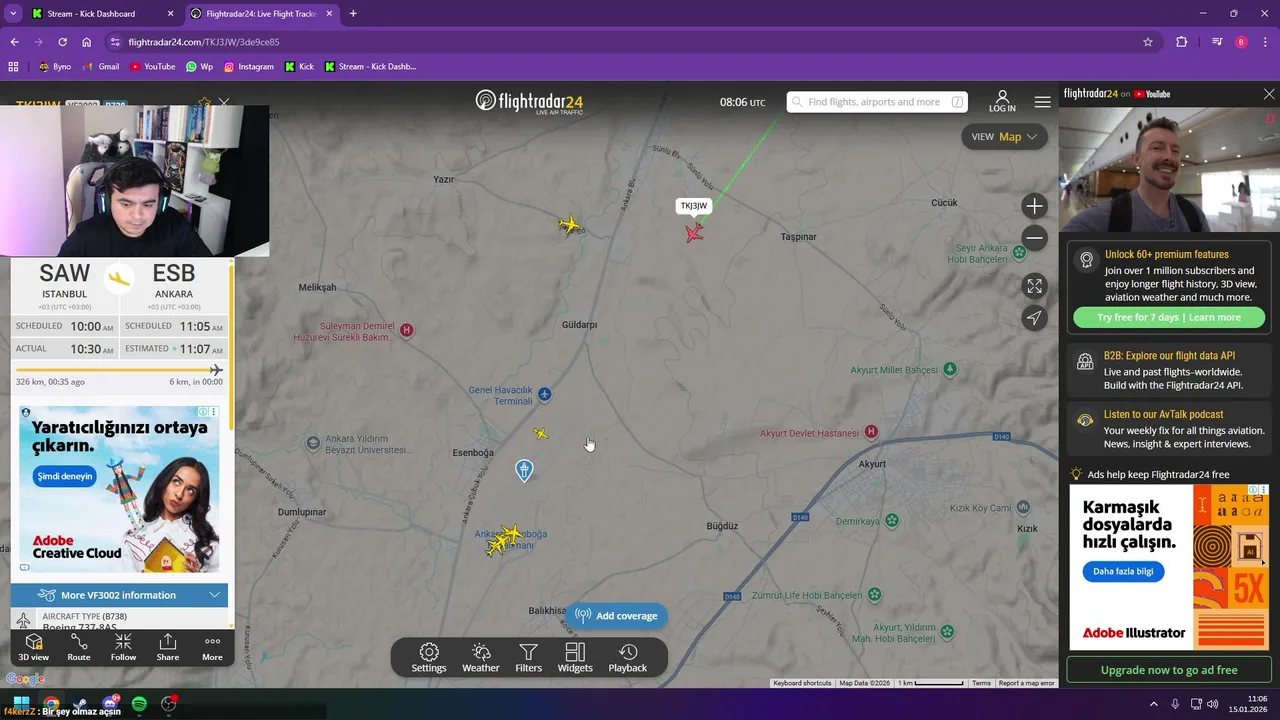The height and width of the screenshot is (720, 1280).
Task: Share this flight
Action: (x=168, y=647)
